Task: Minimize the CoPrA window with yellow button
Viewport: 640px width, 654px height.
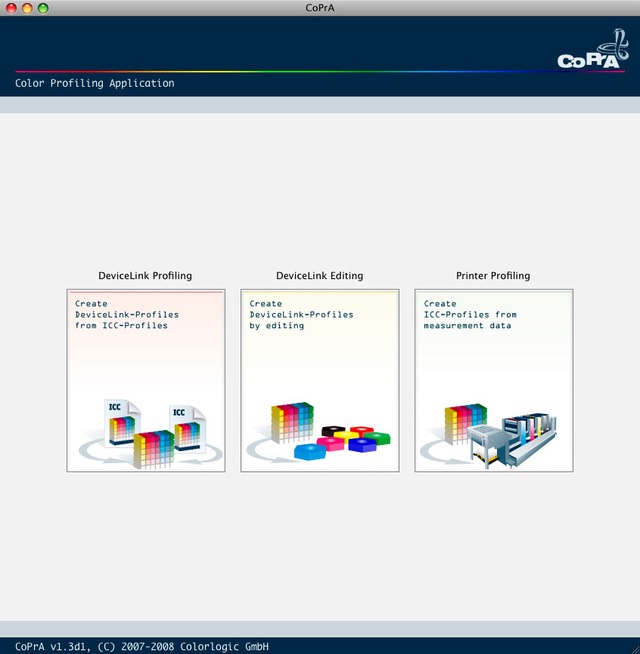Action: point(27,8)
